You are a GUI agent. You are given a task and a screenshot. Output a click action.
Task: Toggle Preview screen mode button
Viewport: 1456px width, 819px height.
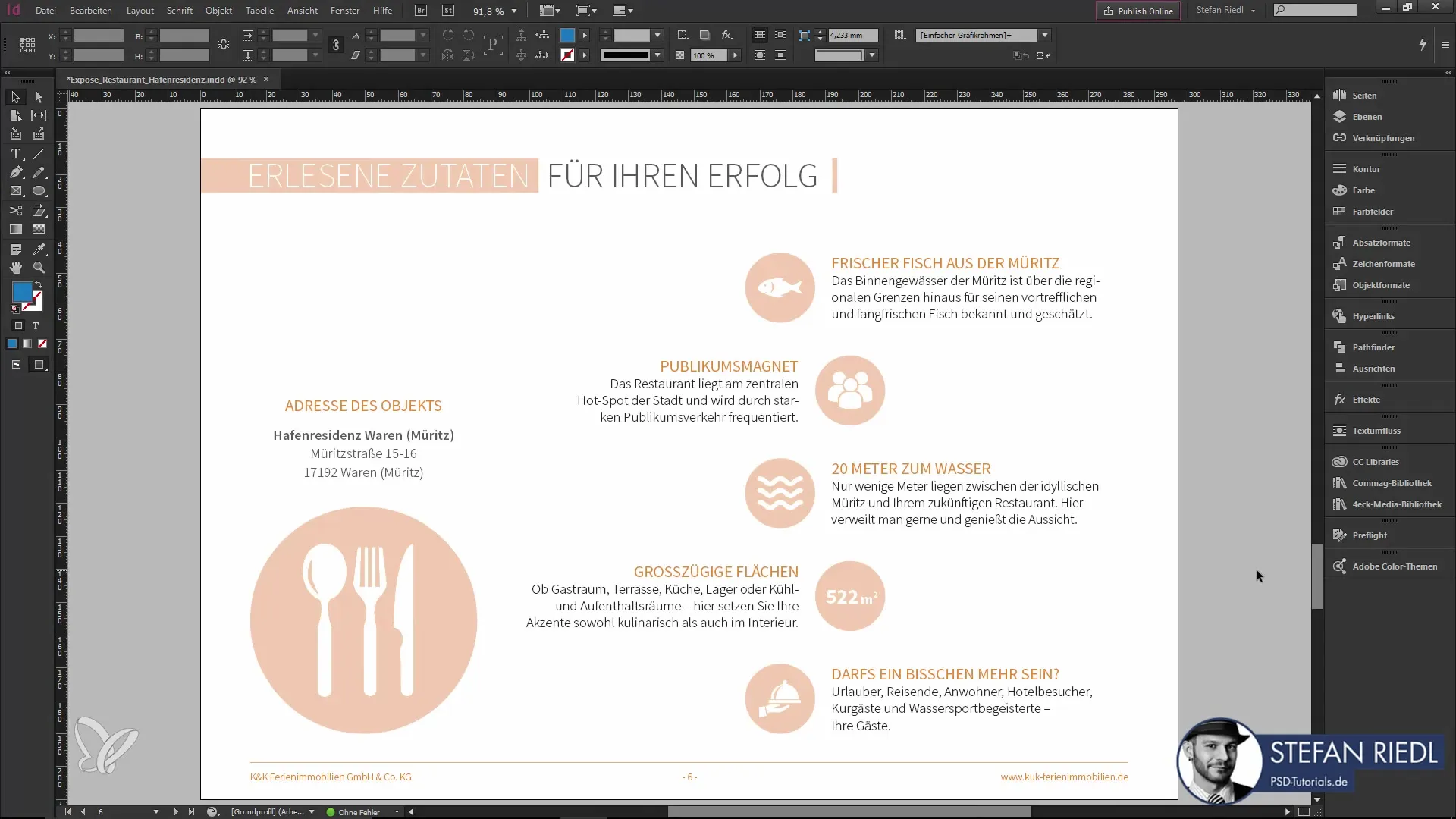tap(38, 365)
